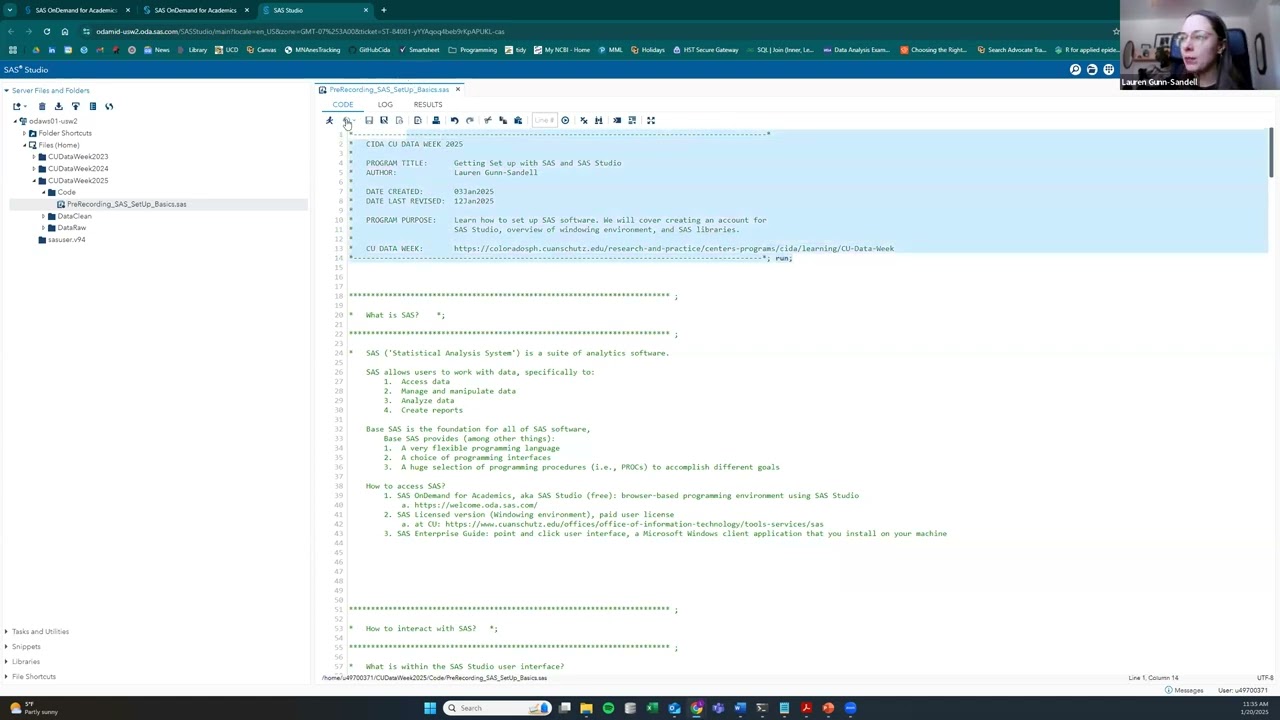This screenshot has height=720, width=1280.
Task: Click the clear all code icon
Action: (x=584, y=120)
